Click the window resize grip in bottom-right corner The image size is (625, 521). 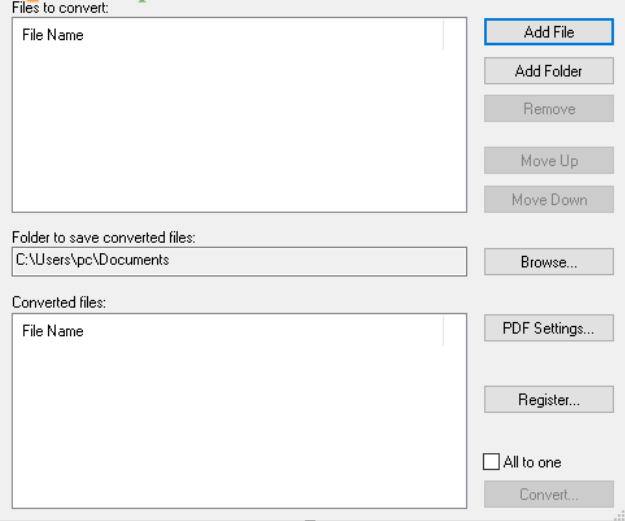click(618, 514)
